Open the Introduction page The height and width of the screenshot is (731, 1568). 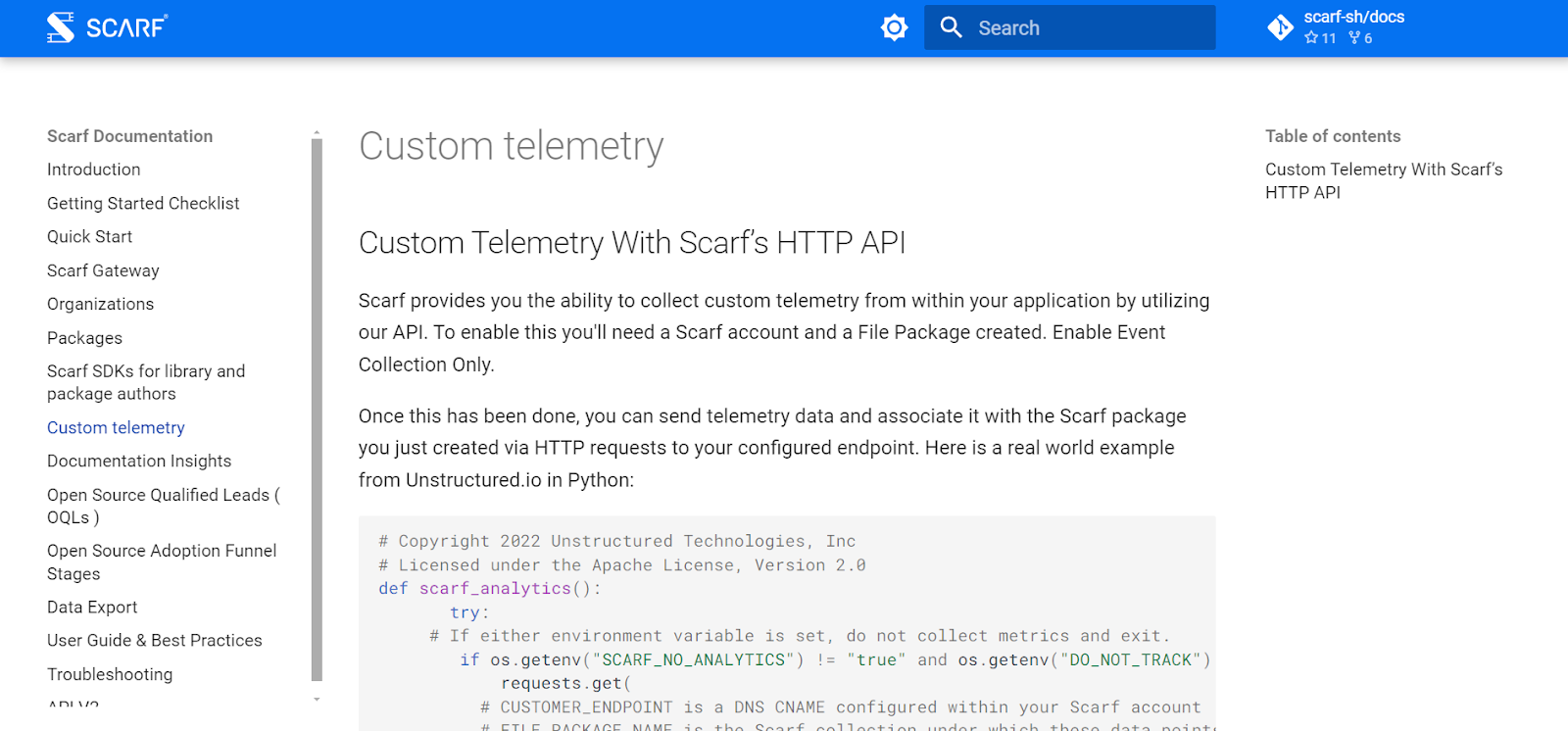(94, 170)
